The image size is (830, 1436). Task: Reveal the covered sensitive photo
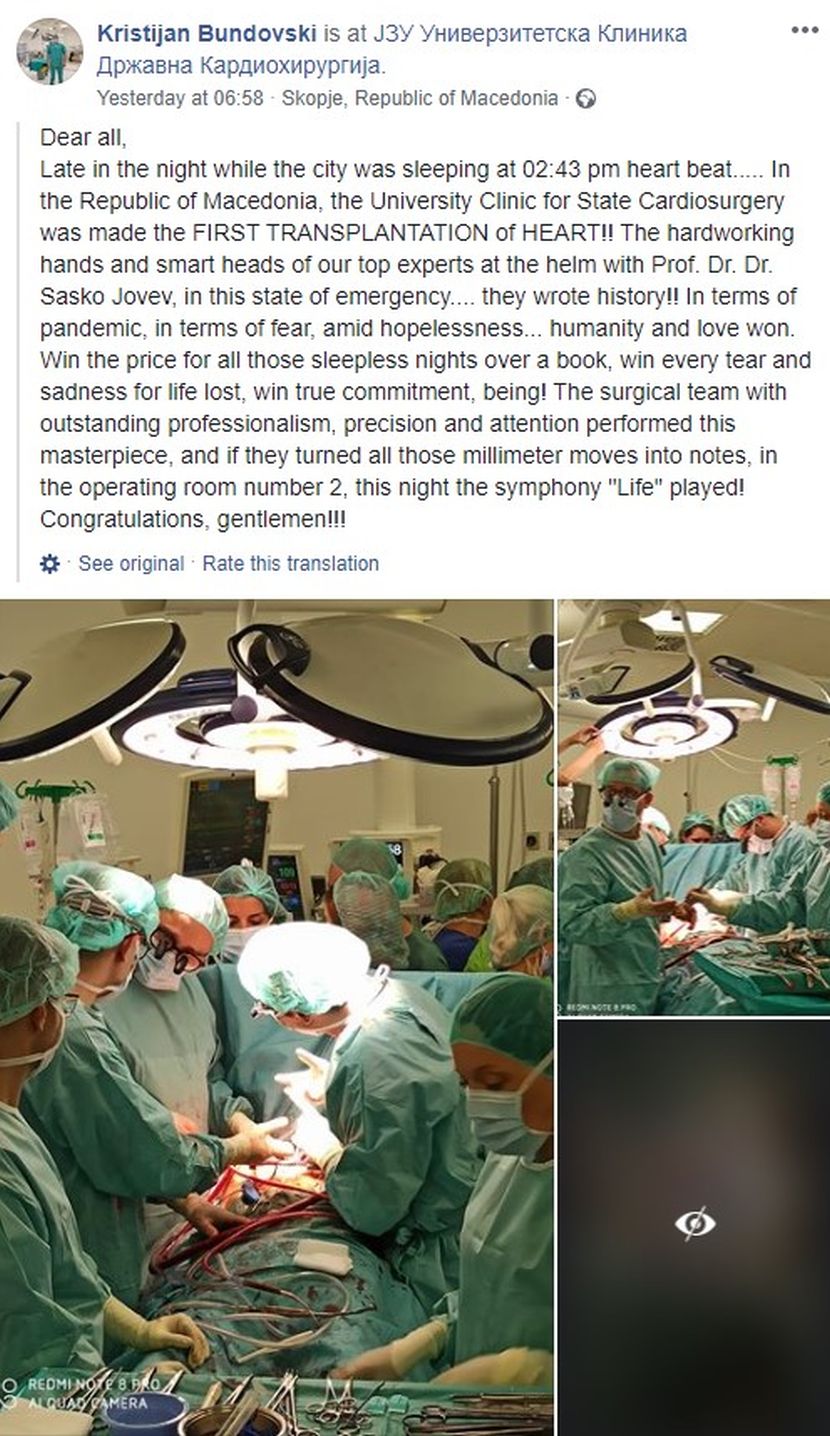tap(694, 1228)
